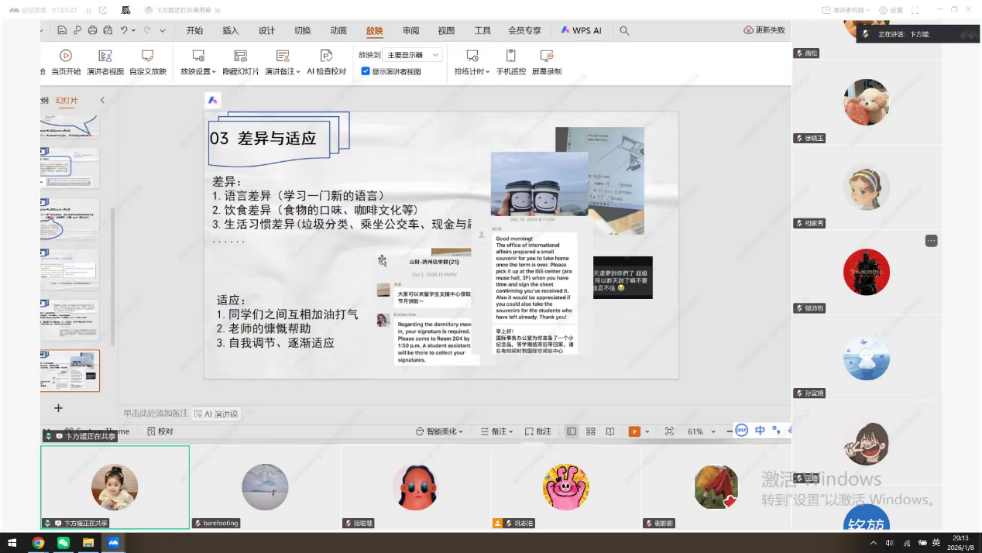Uncheck the 显示演讲者视图 checkbox
The width and height of the screenshot is (982, 553).
(366, 72)
